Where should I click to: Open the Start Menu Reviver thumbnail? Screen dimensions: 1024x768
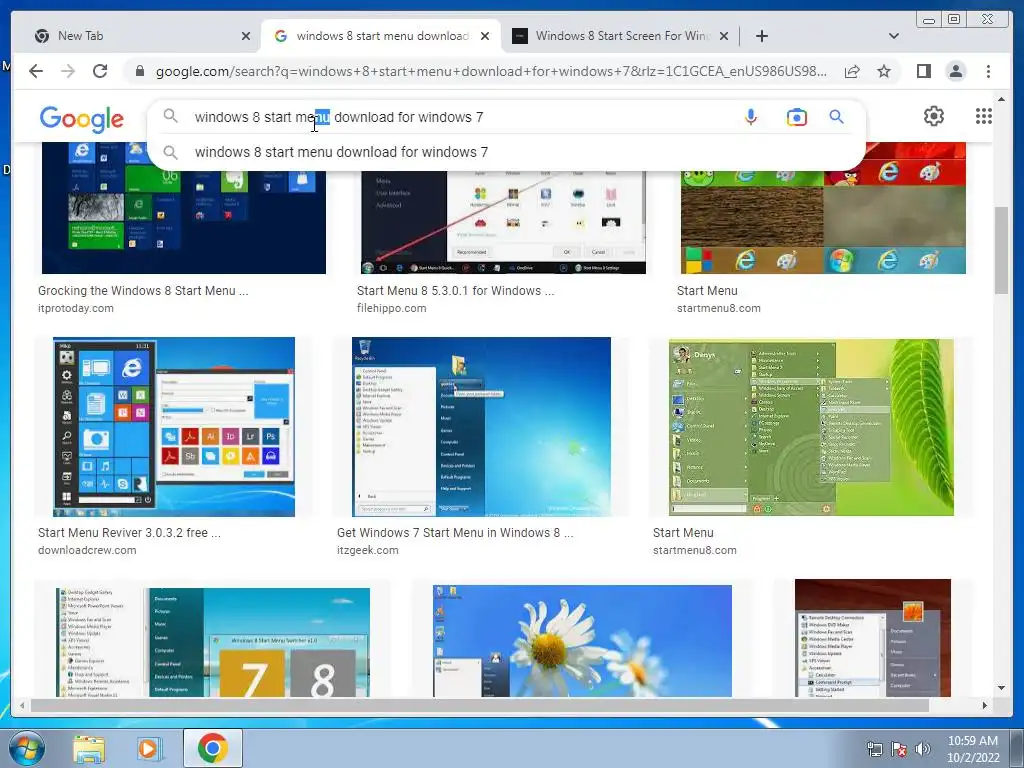pos(174,426)
